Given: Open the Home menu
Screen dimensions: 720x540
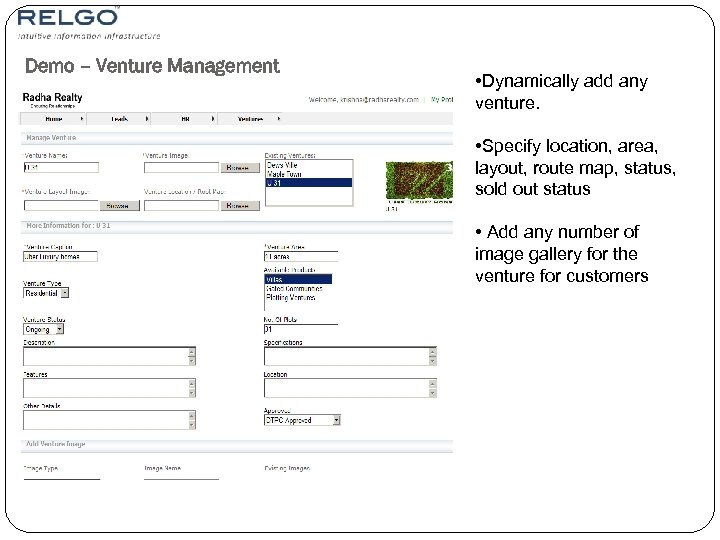Looking at the screenshot, I should coord(53,119).
